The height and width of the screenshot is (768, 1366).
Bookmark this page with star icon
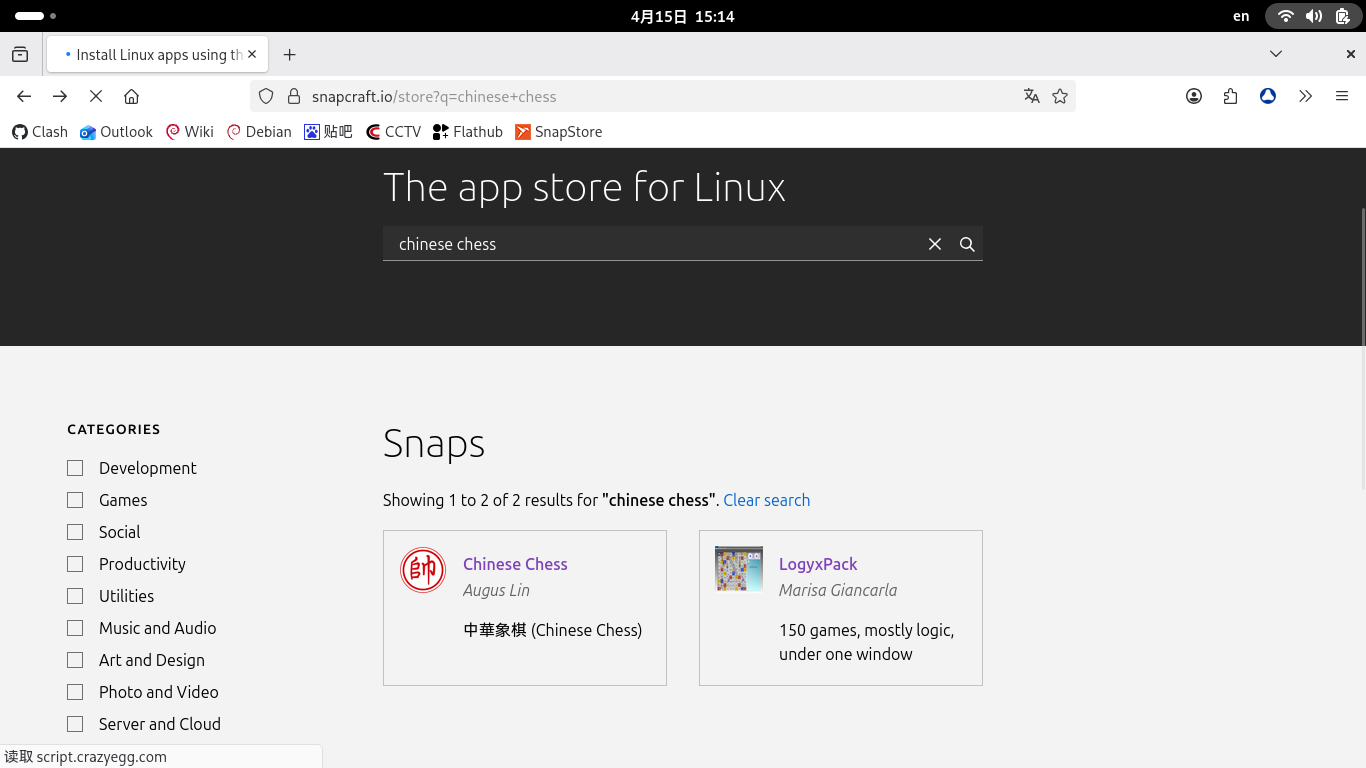coord(1060,96)
